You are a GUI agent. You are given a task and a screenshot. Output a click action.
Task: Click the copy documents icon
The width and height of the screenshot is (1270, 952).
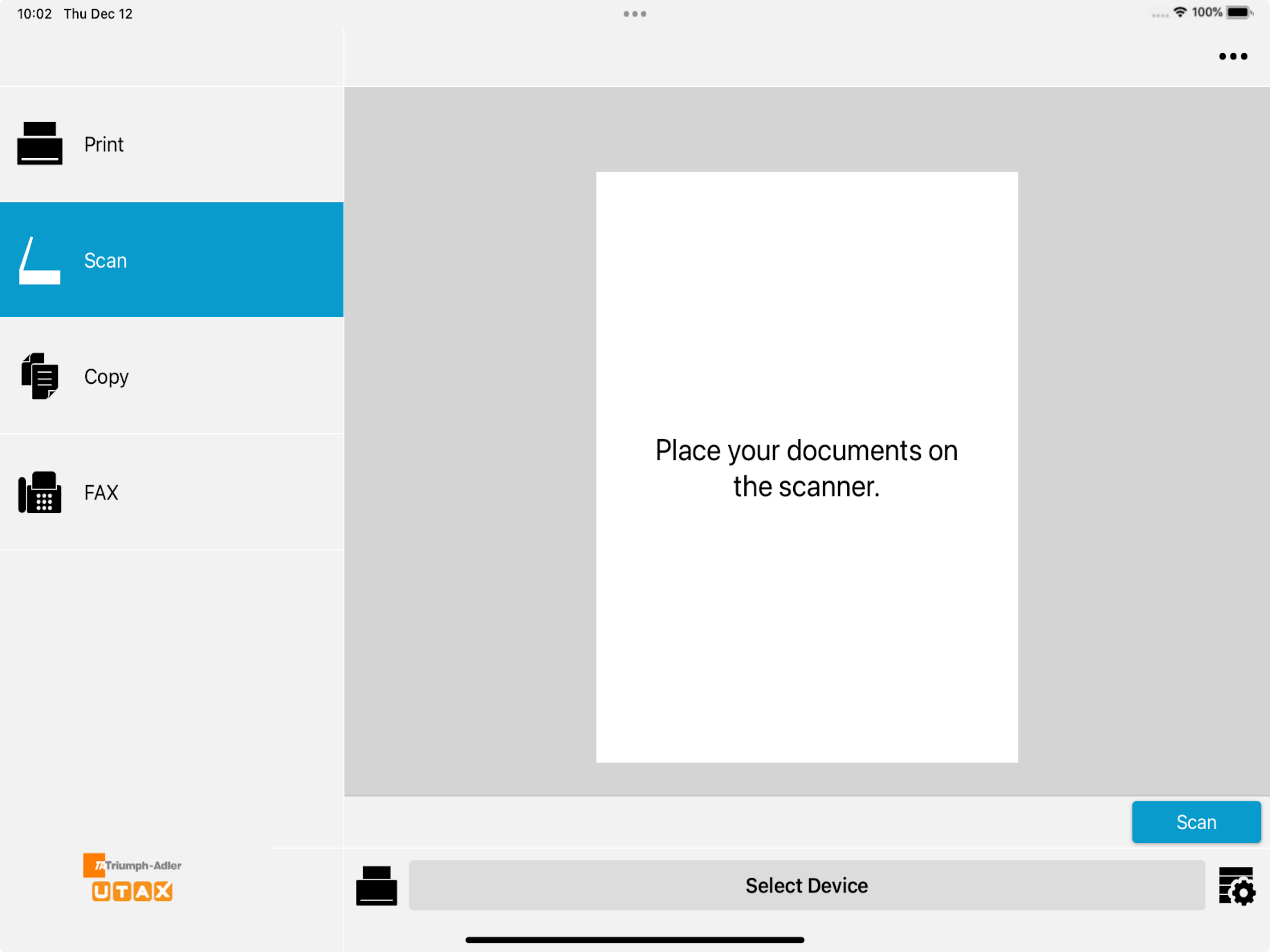click(40, 376)
